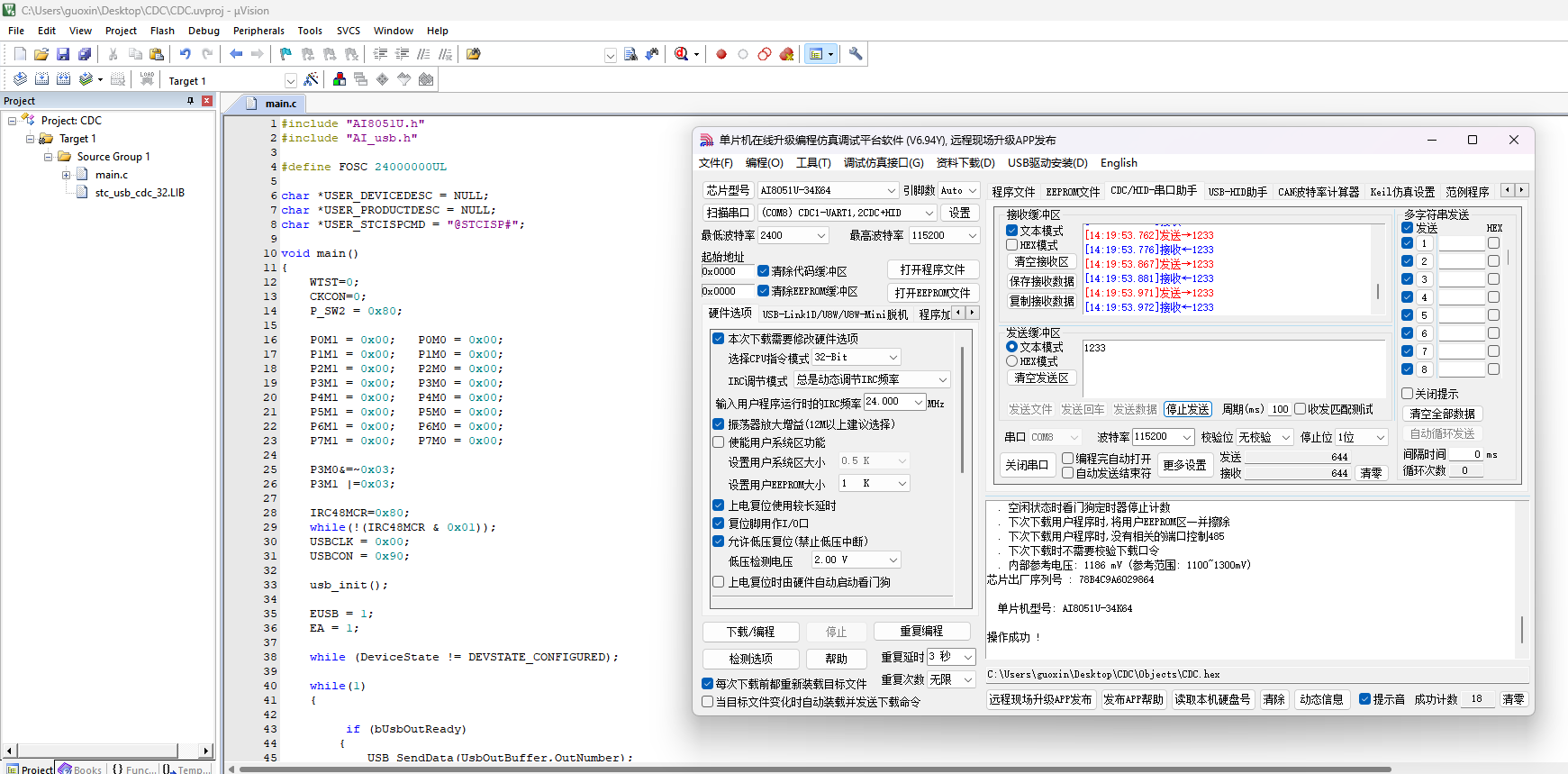Click the Paste clipboard icon
Viewport: 1568px width, 774px height.
coord(157,54)
